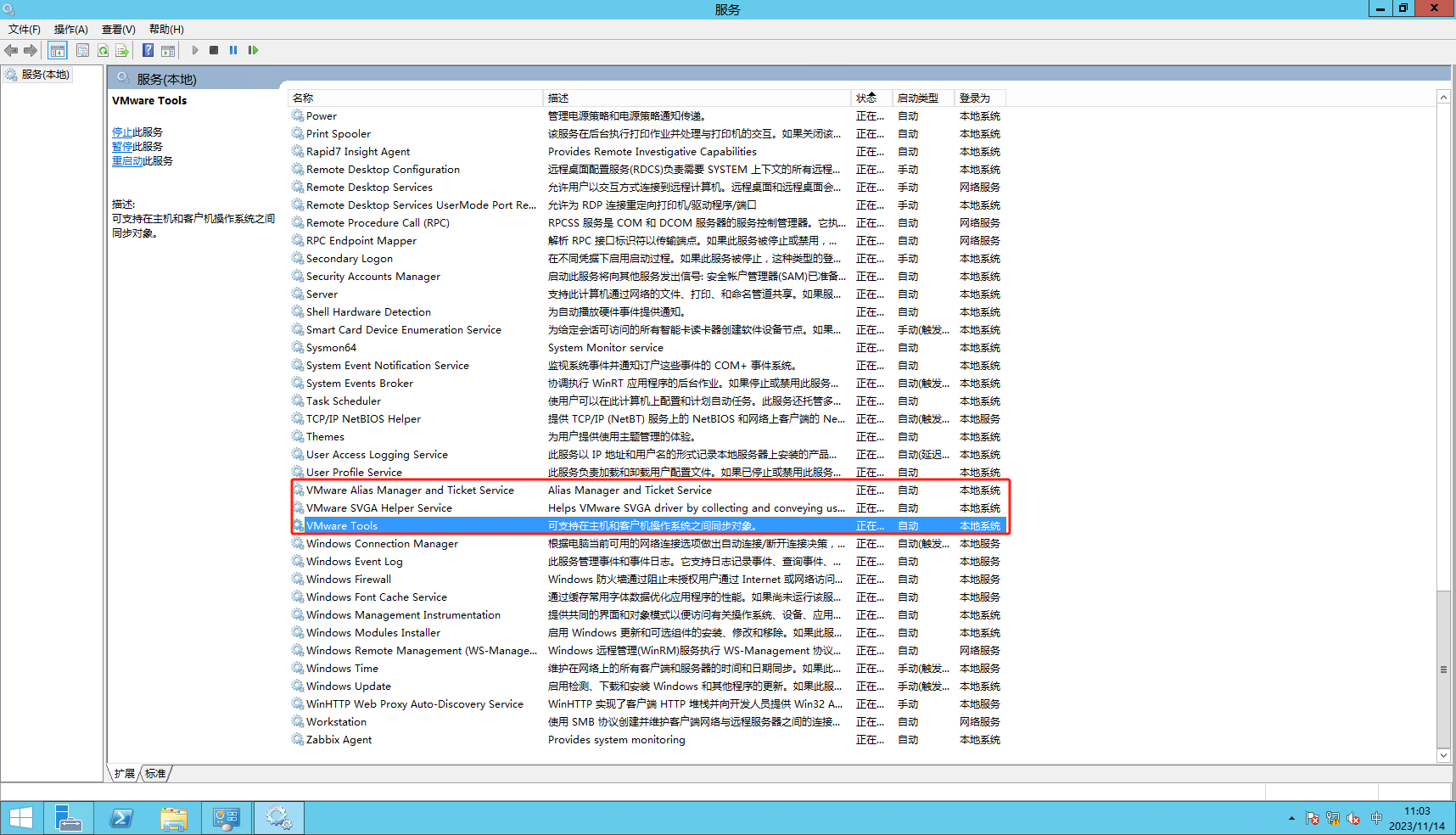Screen dimensions: 1456x835
Task: Click the Start Service play icon
Action: coord(195,51)
